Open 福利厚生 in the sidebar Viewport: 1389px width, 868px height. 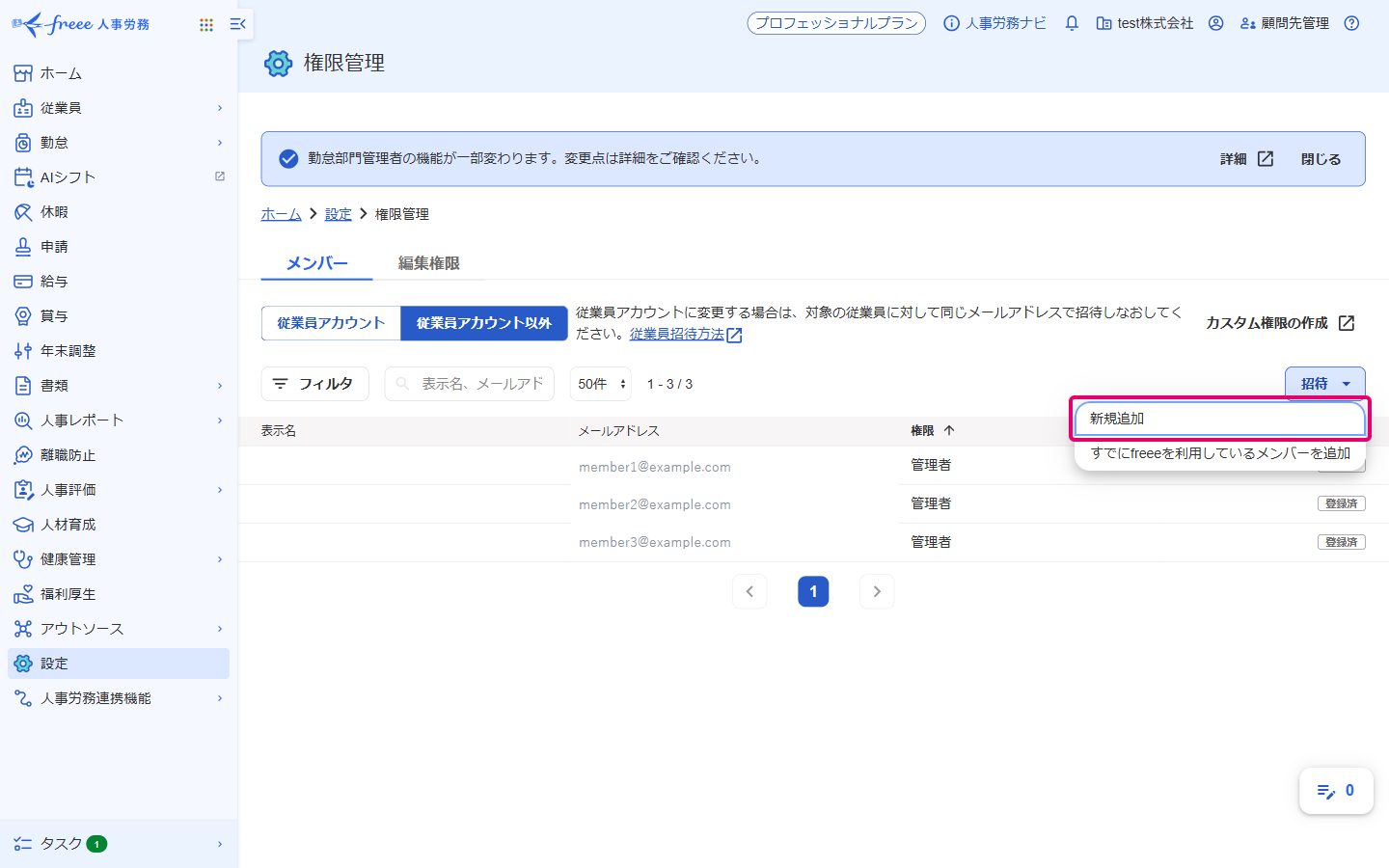[x=119, y=594]
